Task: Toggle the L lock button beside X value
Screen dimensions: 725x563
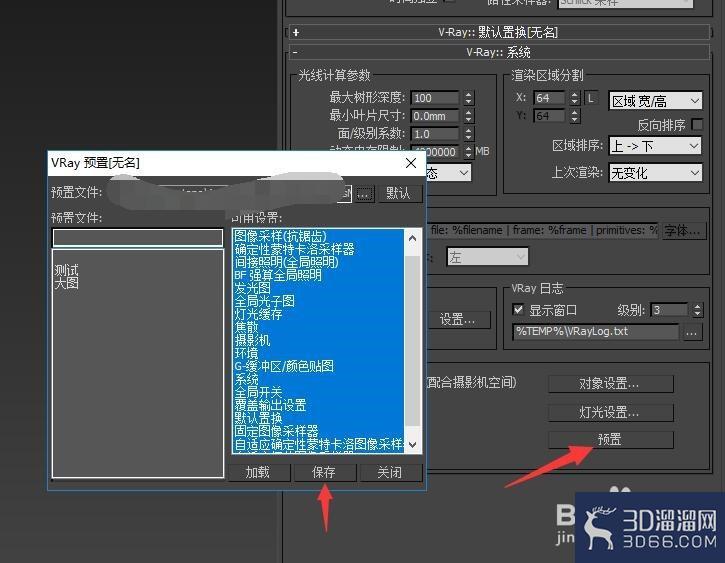Action: point(591,98)
